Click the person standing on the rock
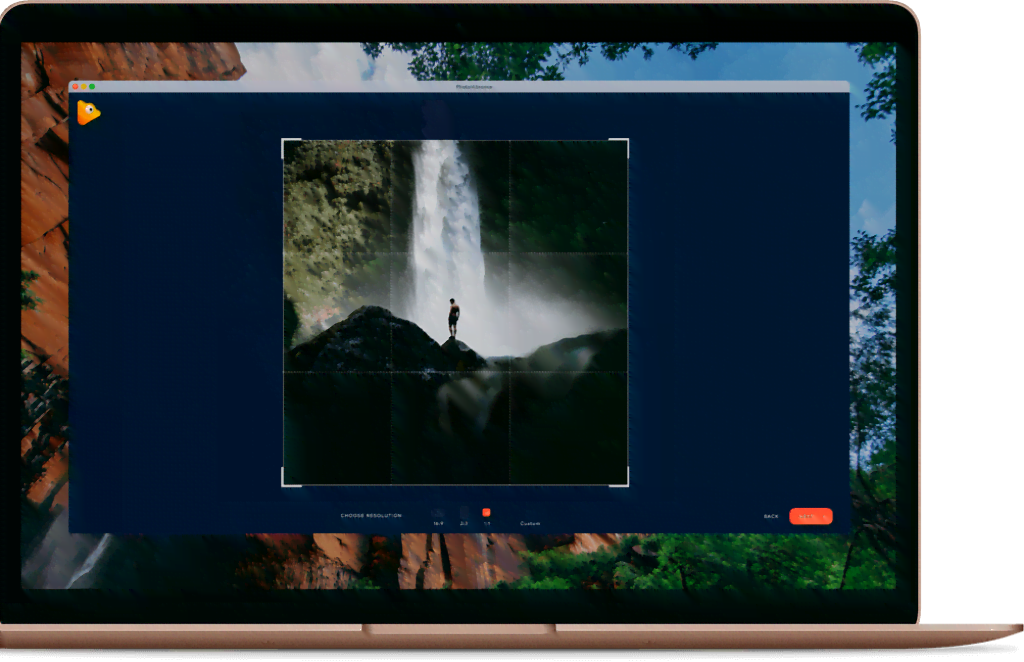 452,315
